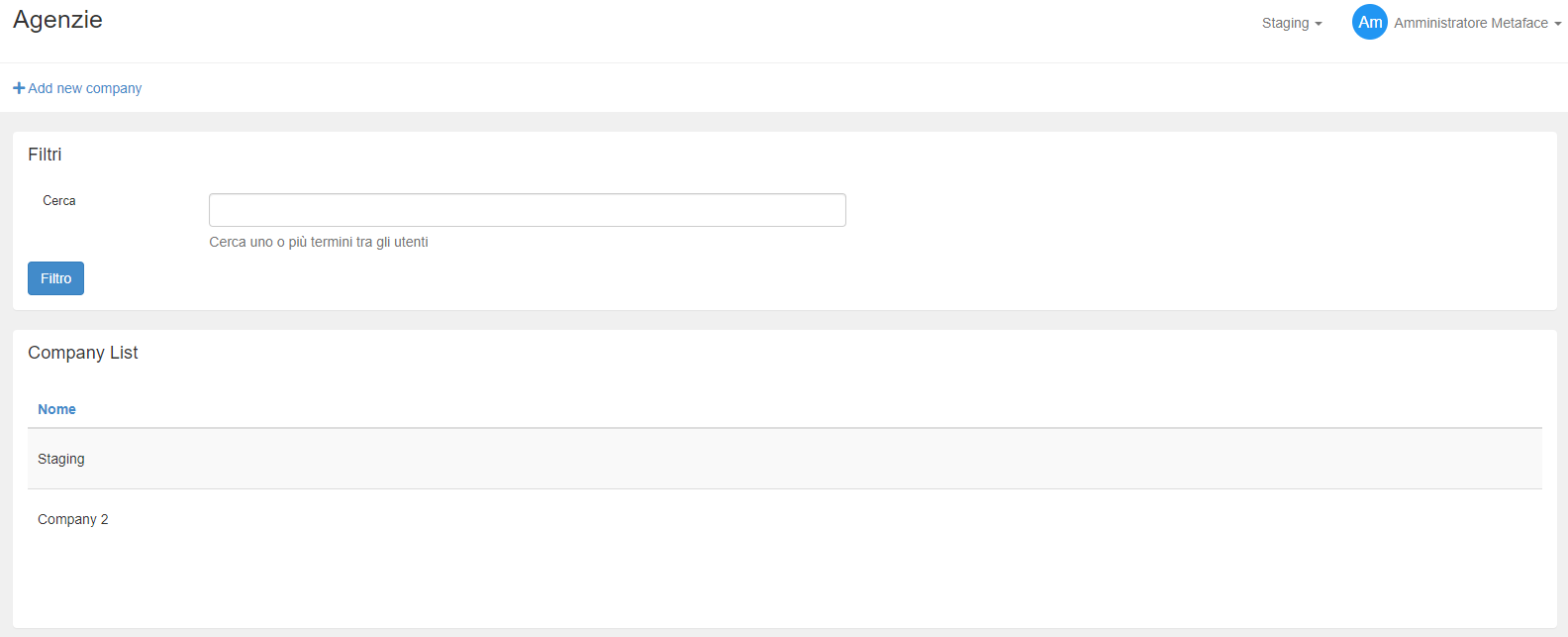The height and width of the screenshot is (637, 1568).
Task: Click the Staging label in the top bar
Action: pyautogui.click(x=1284, y=23)
